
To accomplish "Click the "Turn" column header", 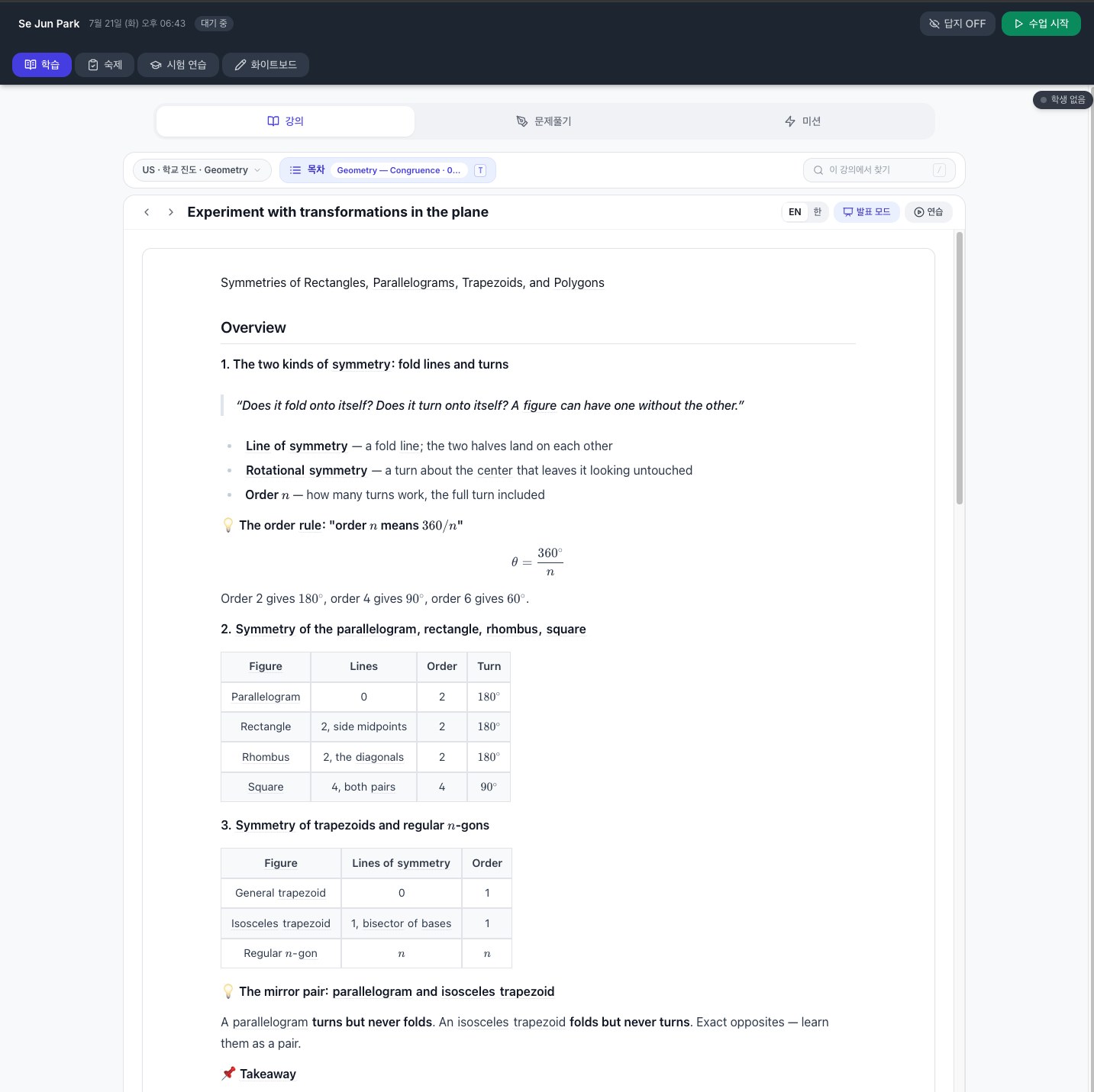I will [489, 666].
